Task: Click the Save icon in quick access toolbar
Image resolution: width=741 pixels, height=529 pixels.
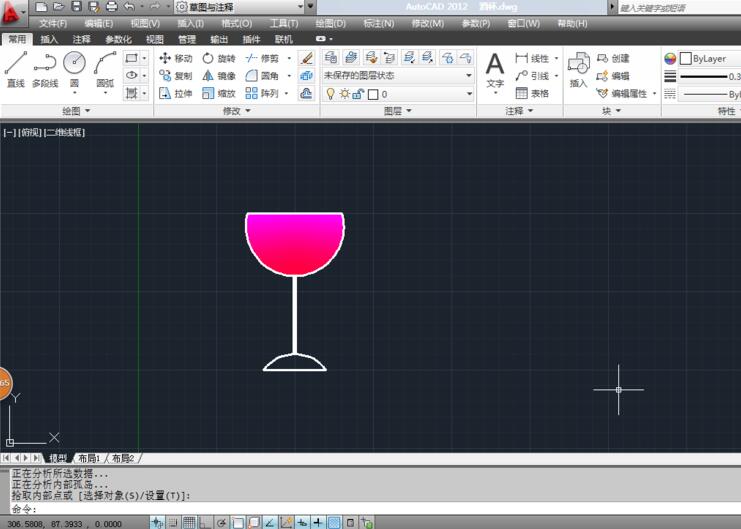Action: [x=77, y=7]
